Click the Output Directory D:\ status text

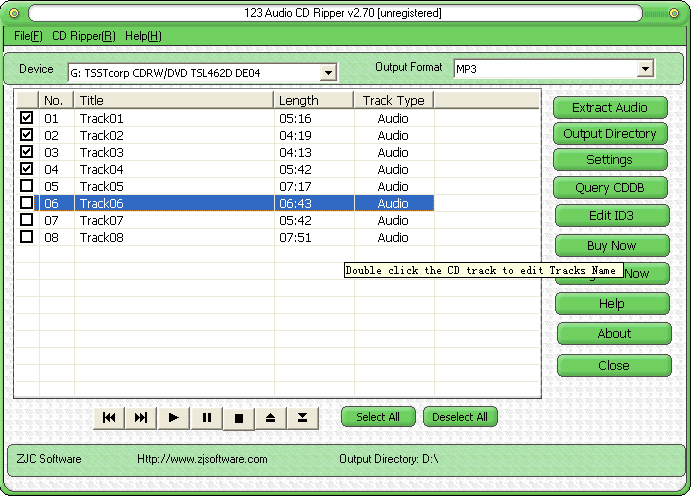pyautogui.click(x=389, y=459)
